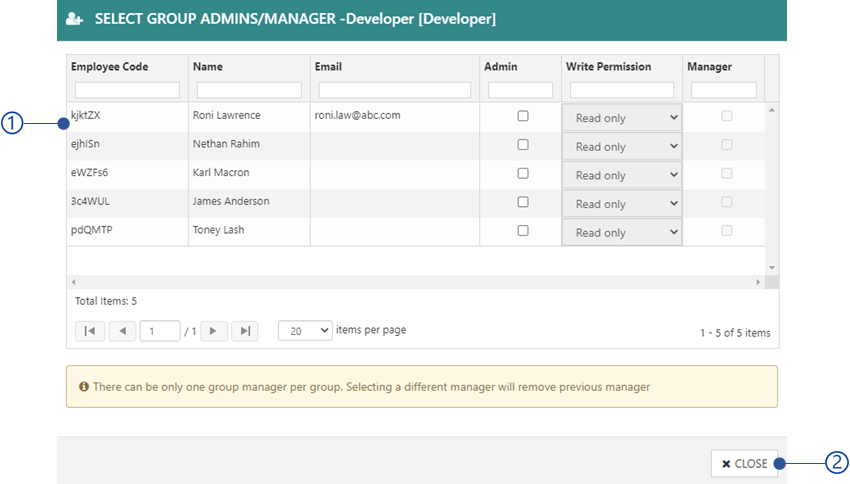The height and width of the screenshot is (484, 850).
Task: Click the name Nethan Rahim
Action: pos(226,144)
